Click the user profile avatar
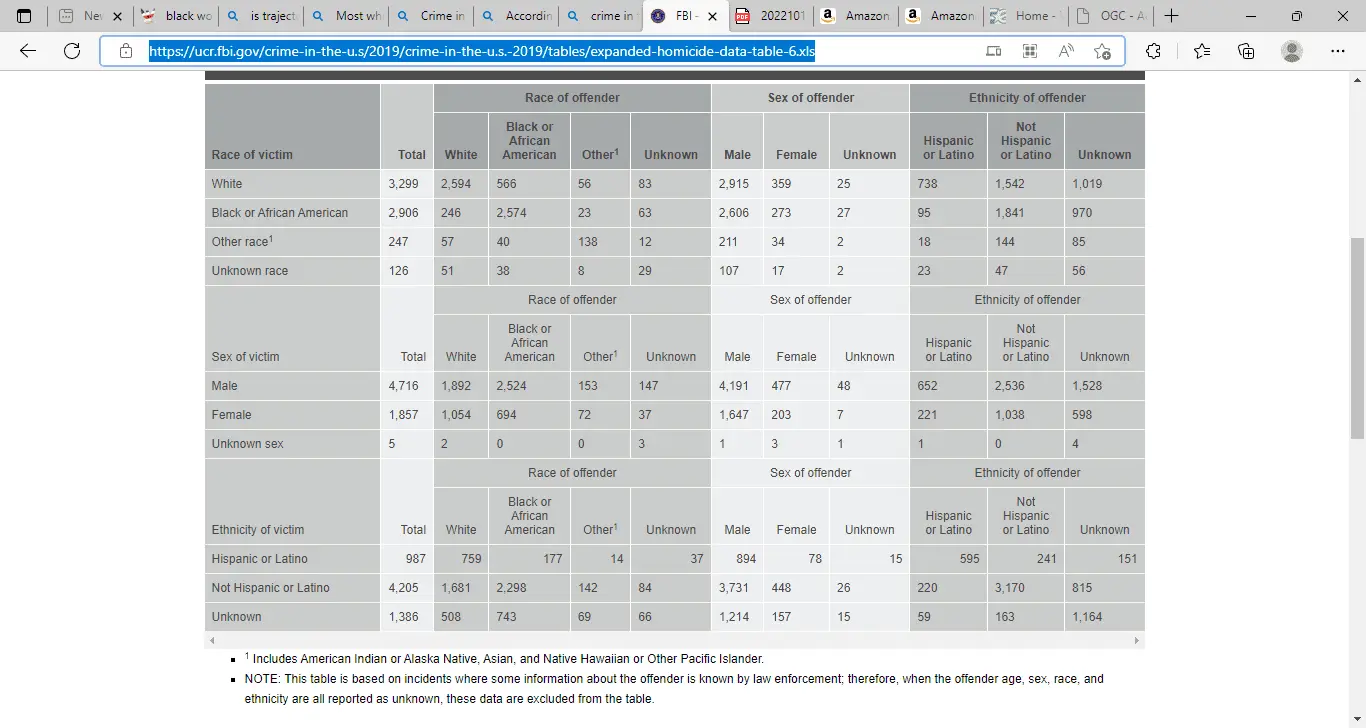Viewport: 1366px width, 728px height. (x=1292, y=51)
